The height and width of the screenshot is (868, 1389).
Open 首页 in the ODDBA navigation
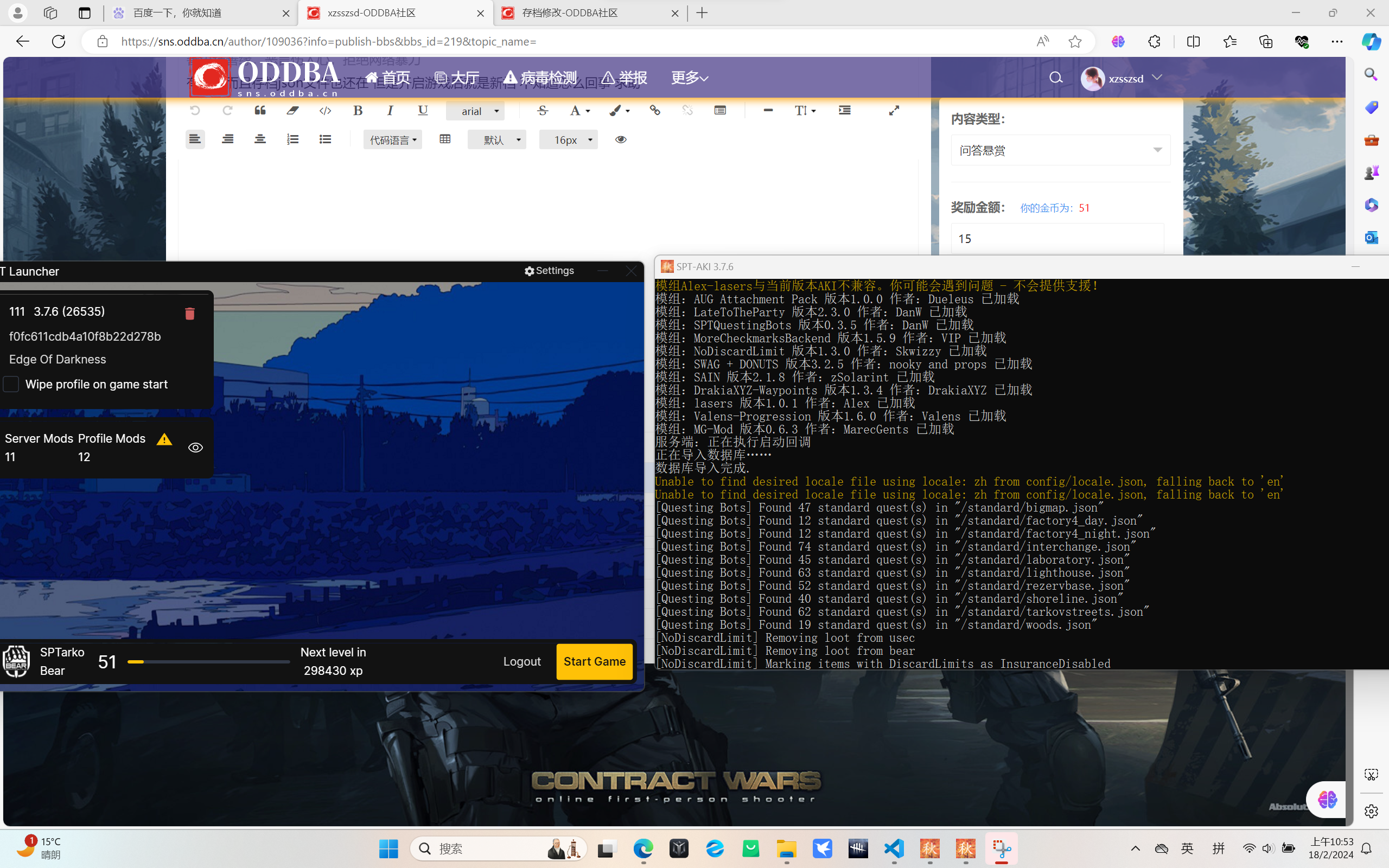(x=388, y=78)
